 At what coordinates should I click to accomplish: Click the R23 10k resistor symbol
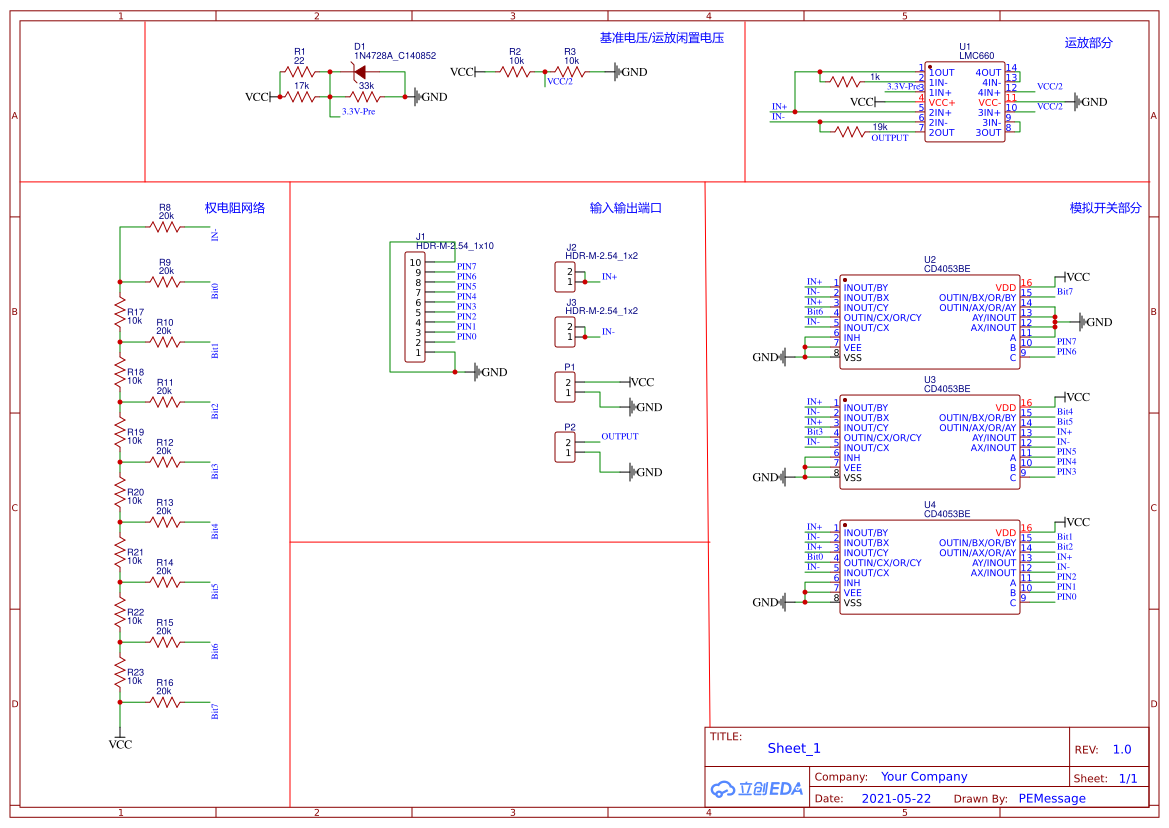(x=120, y=672)
